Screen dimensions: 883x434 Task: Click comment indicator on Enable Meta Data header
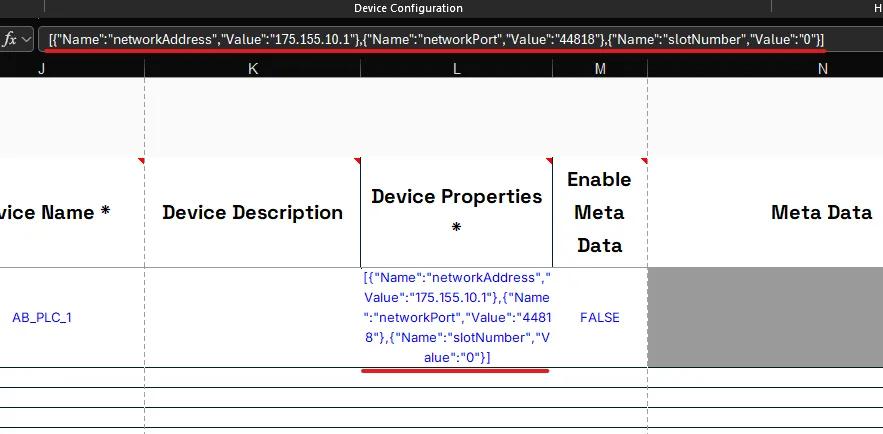[x=645, y=160]
